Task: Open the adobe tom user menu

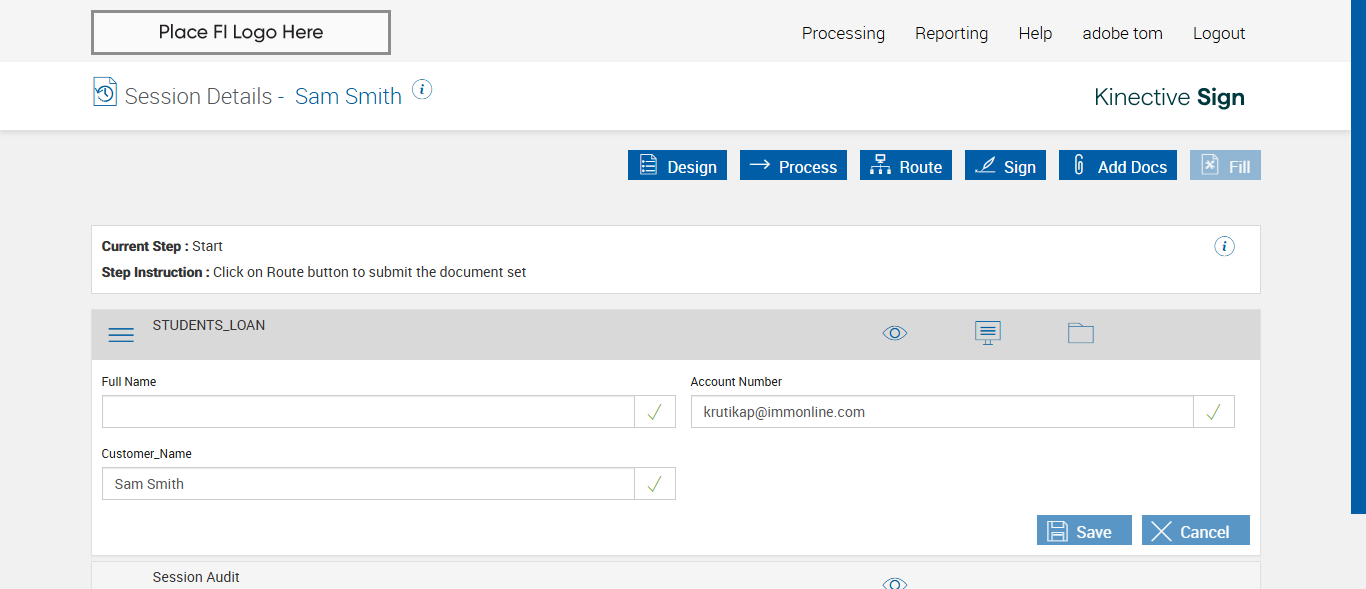Action: coord(1122,33)
